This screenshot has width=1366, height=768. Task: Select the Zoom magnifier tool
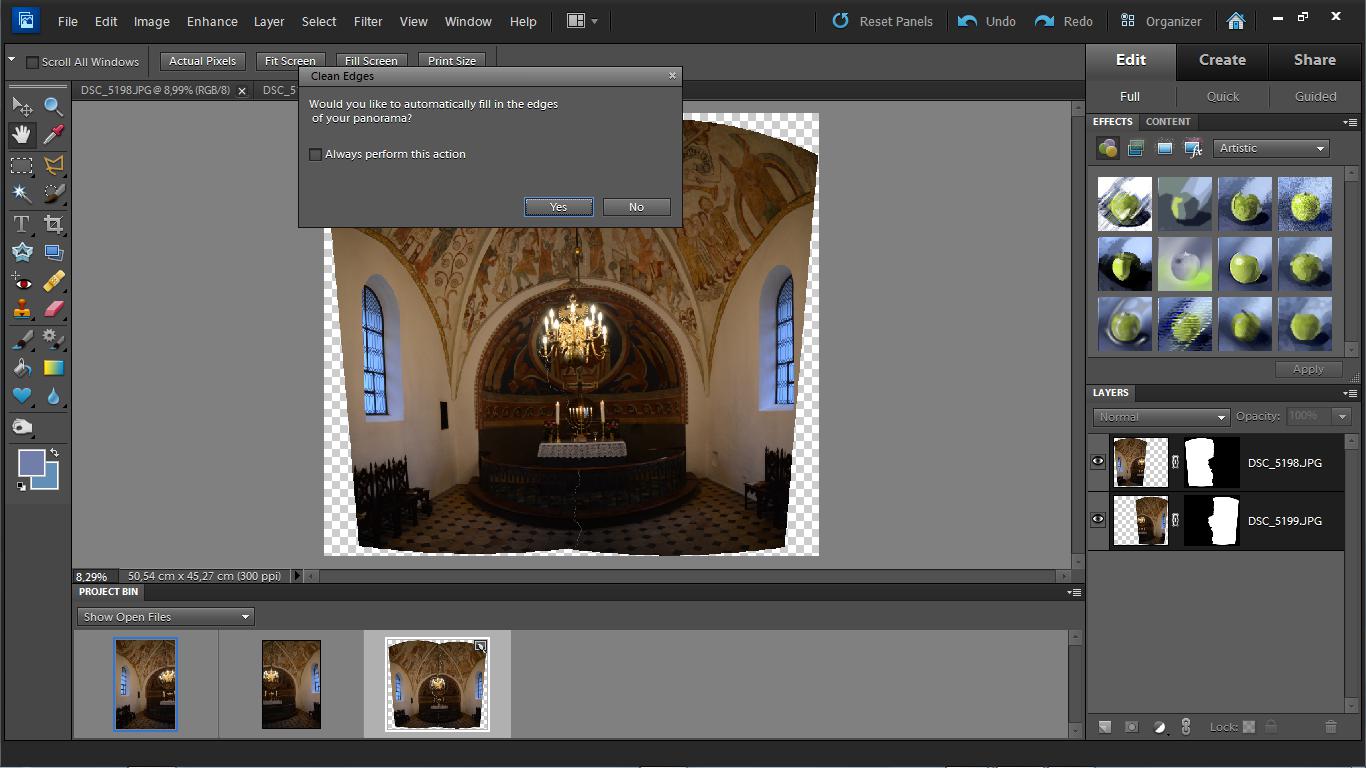click(x=53, y=106)
